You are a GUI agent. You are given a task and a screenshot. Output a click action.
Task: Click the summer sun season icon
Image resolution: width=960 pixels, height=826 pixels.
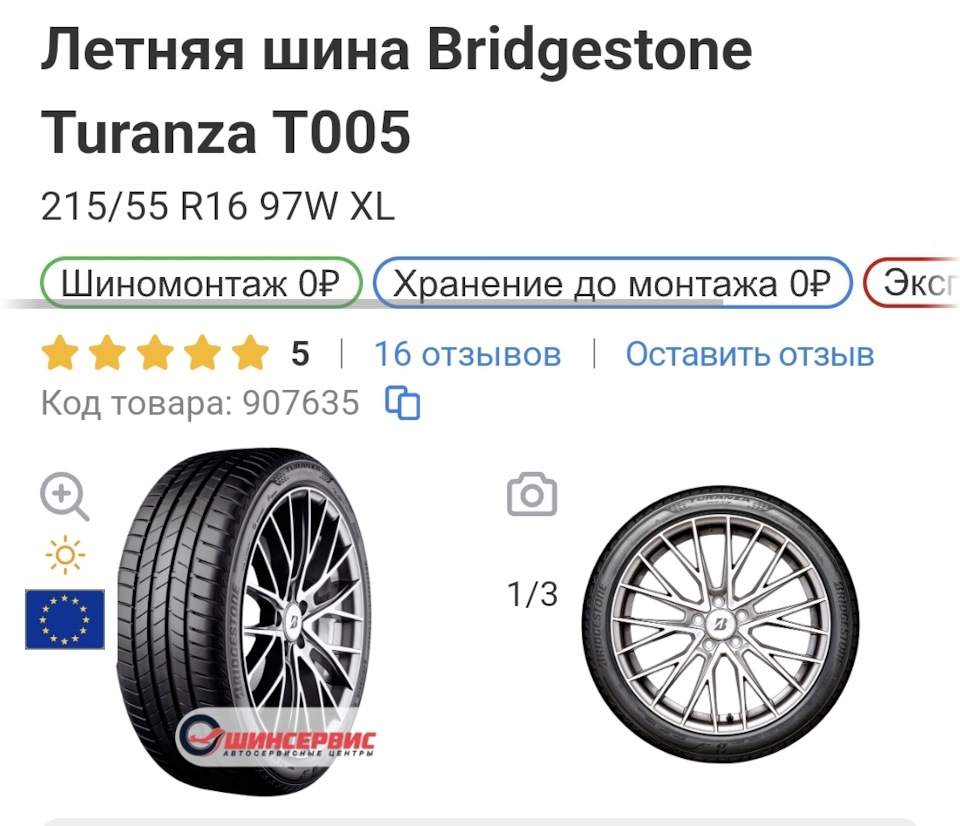tap(65, 555)
